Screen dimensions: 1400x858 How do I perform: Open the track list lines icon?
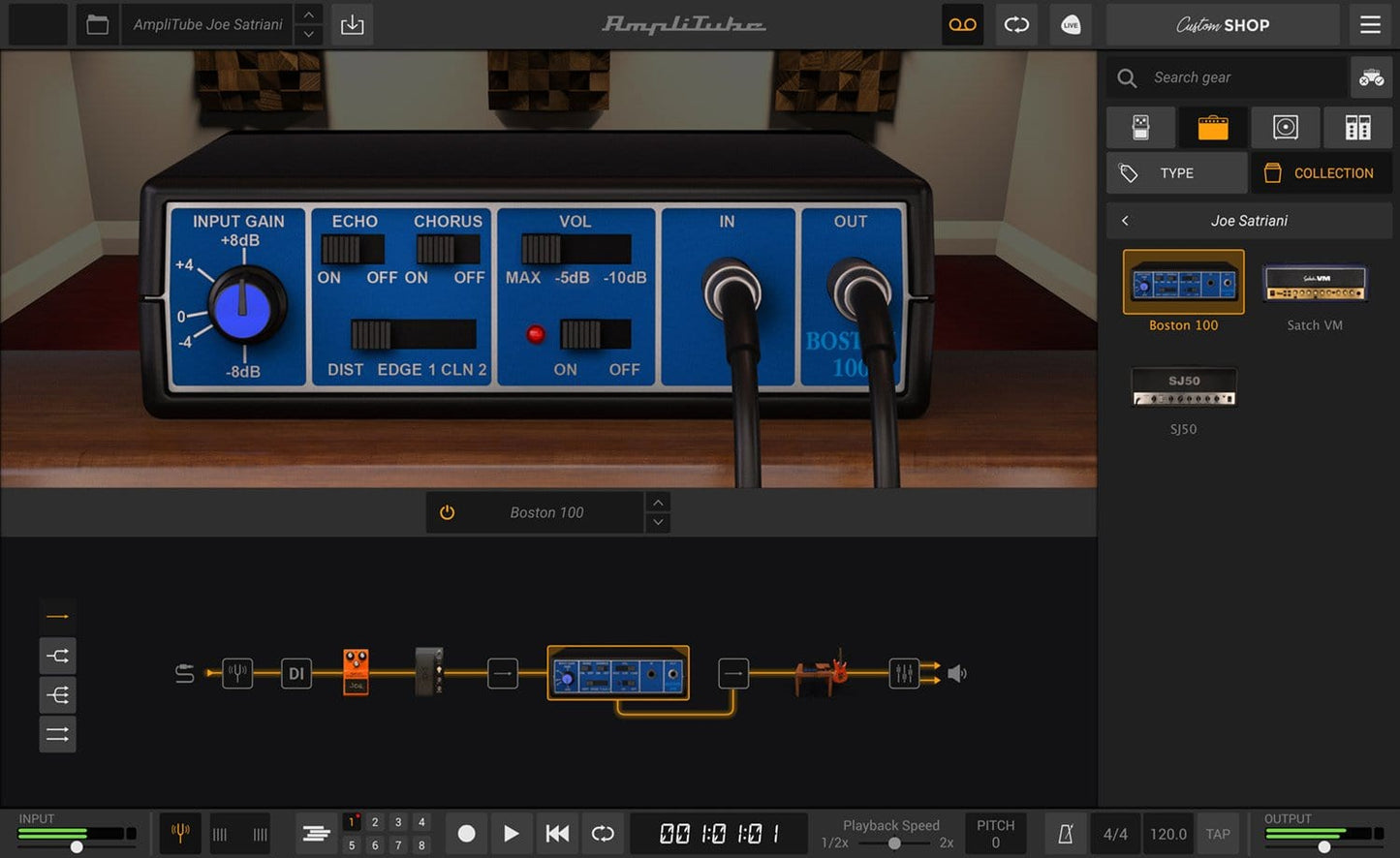316,833
